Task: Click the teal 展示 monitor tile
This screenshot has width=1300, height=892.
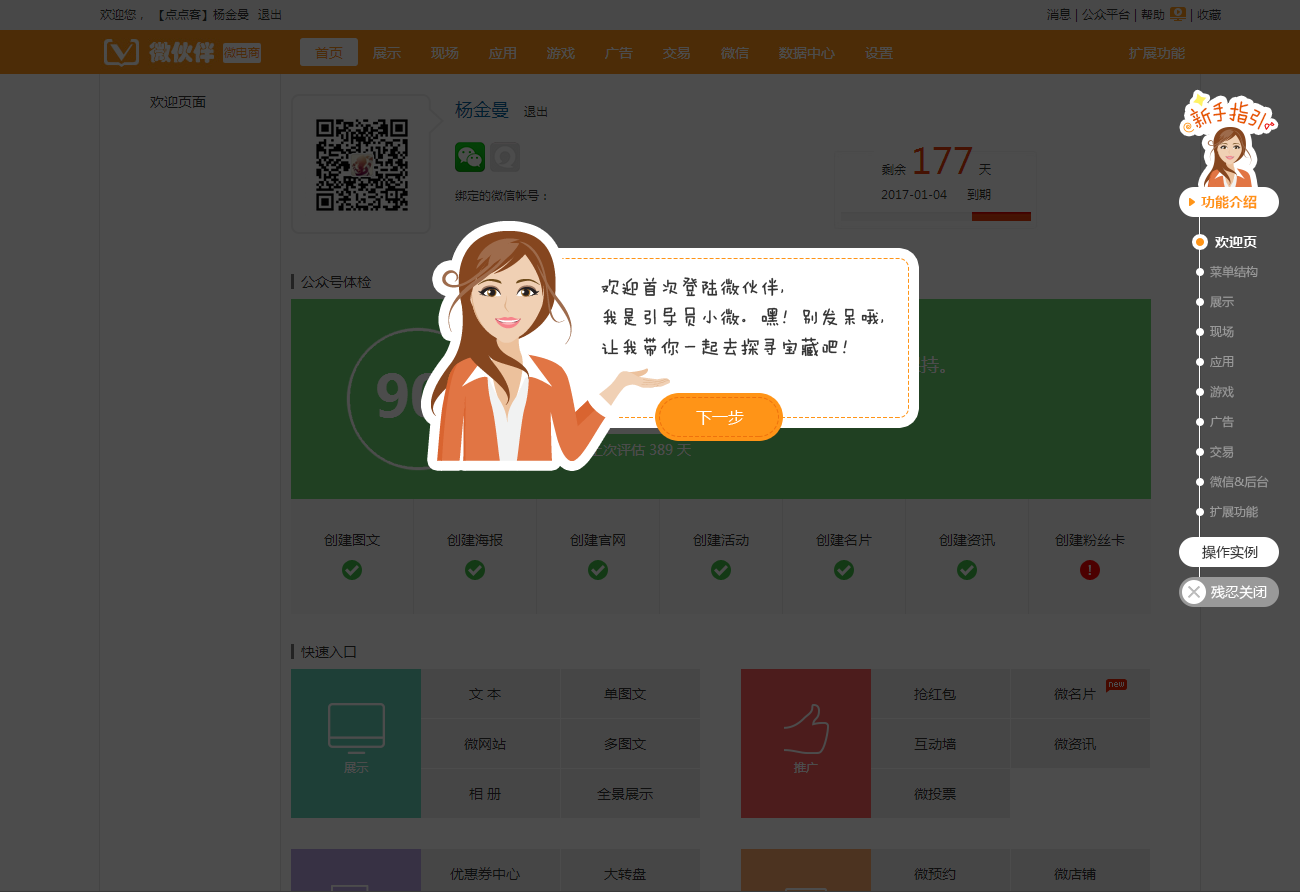Action: click(x=356, y=743)
